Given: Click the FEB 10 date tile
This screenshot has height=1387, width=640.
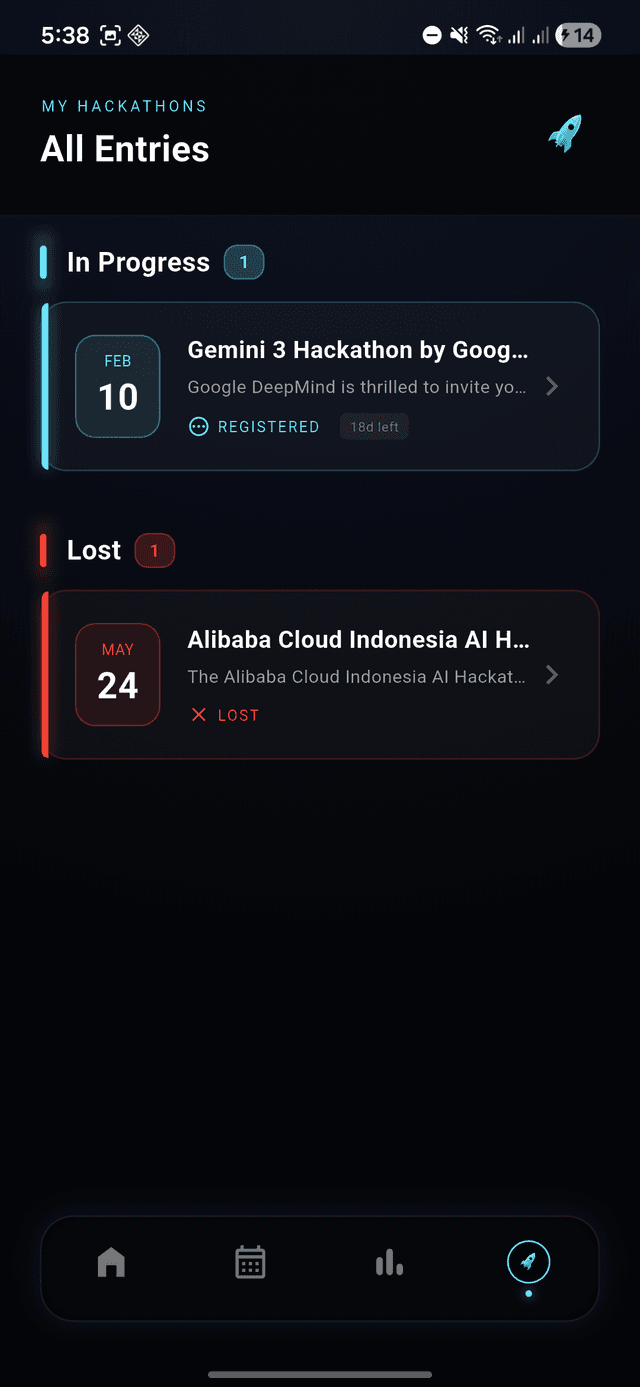Looking at the screenshot, I should pyautogui.click(x=117, y=386).
